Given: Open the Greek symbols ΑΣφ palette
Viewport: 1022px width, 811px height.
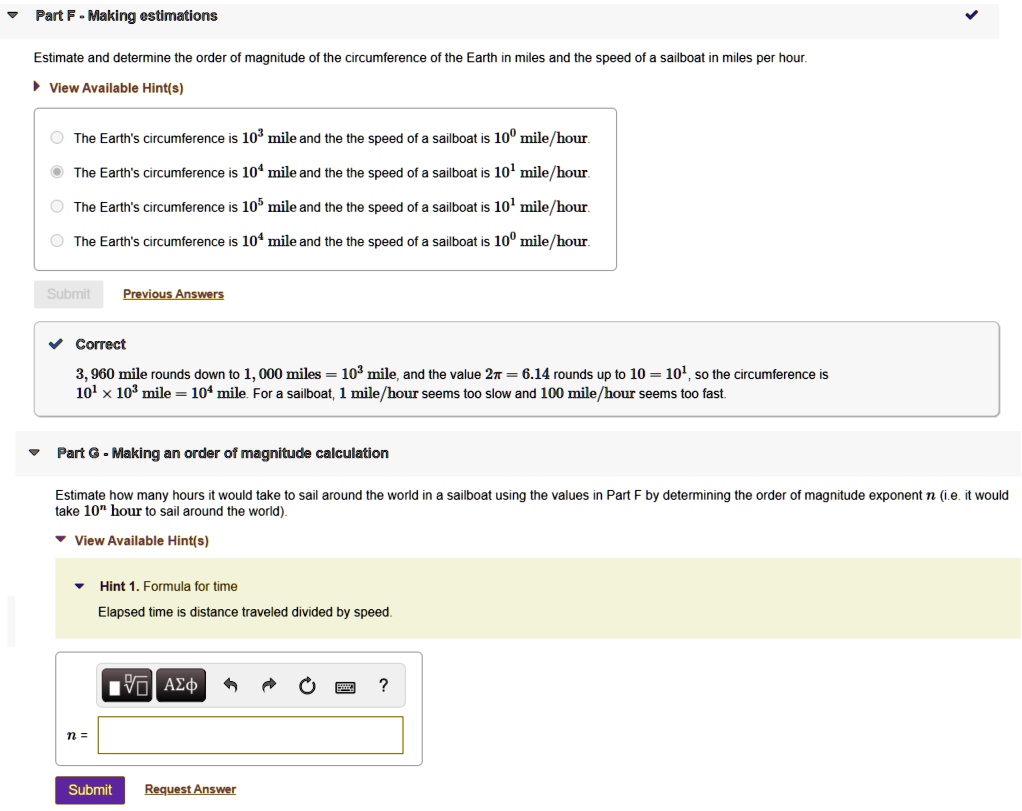Looking at the screenshot, I should pyautogui.click(x=181, y=685).
